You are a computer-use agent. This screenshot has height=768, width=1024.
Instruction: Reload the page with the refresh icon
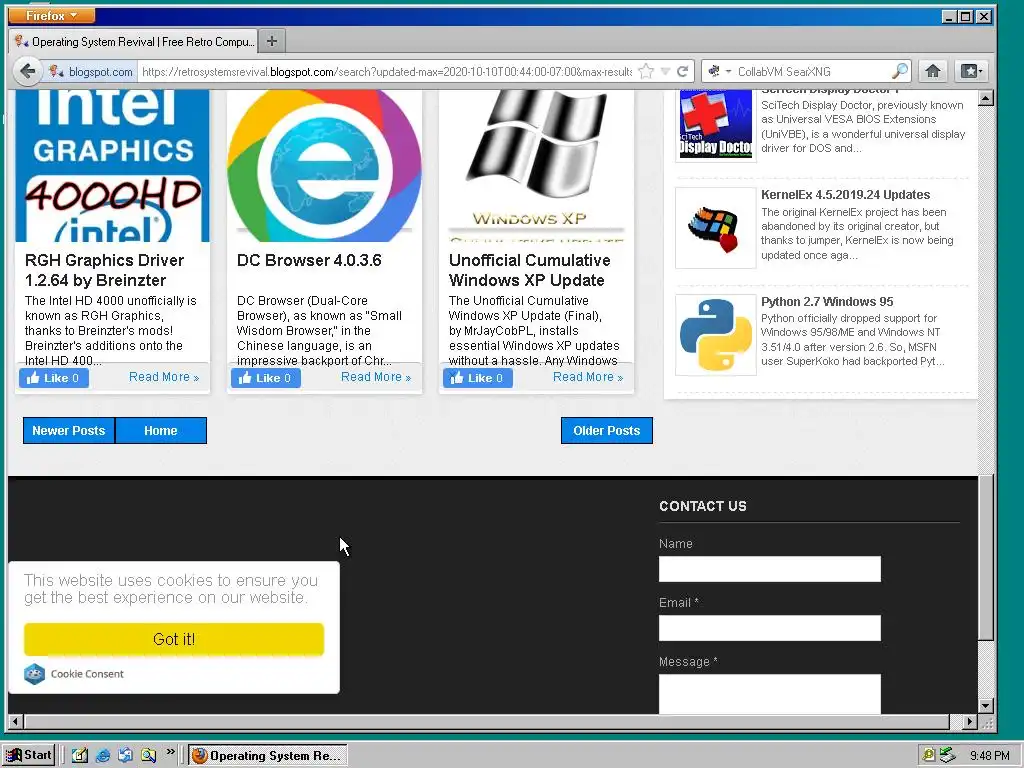pos(682,71)
